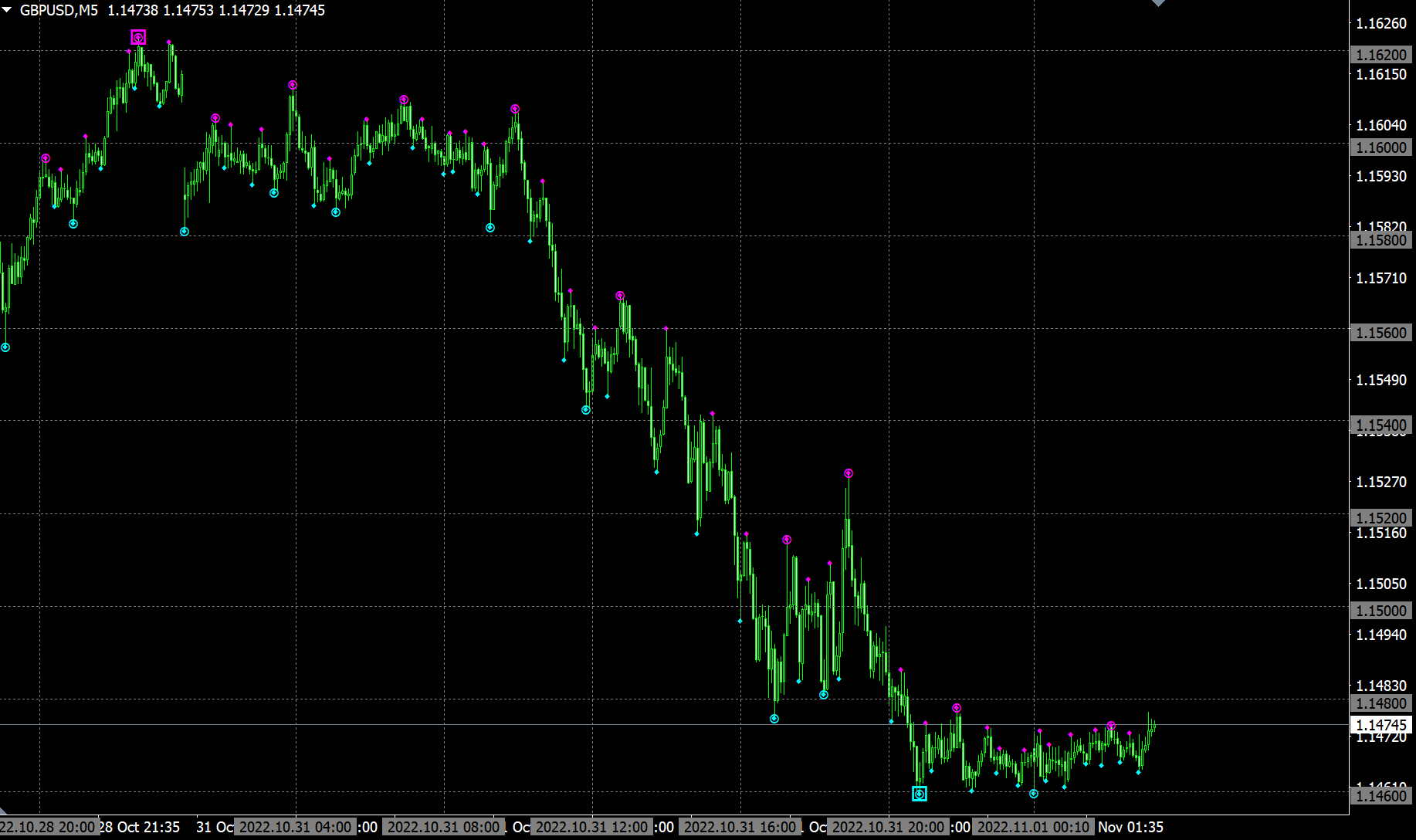Click the 1.16260 price scale label
The height and width of the screenshot is (840, 1416).
click(x=1381, y=23)
